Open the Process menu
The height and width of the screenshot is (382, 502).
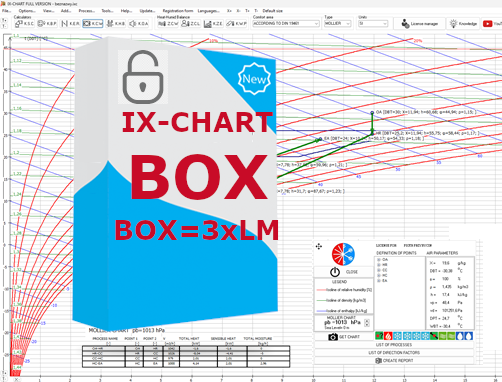87,11
